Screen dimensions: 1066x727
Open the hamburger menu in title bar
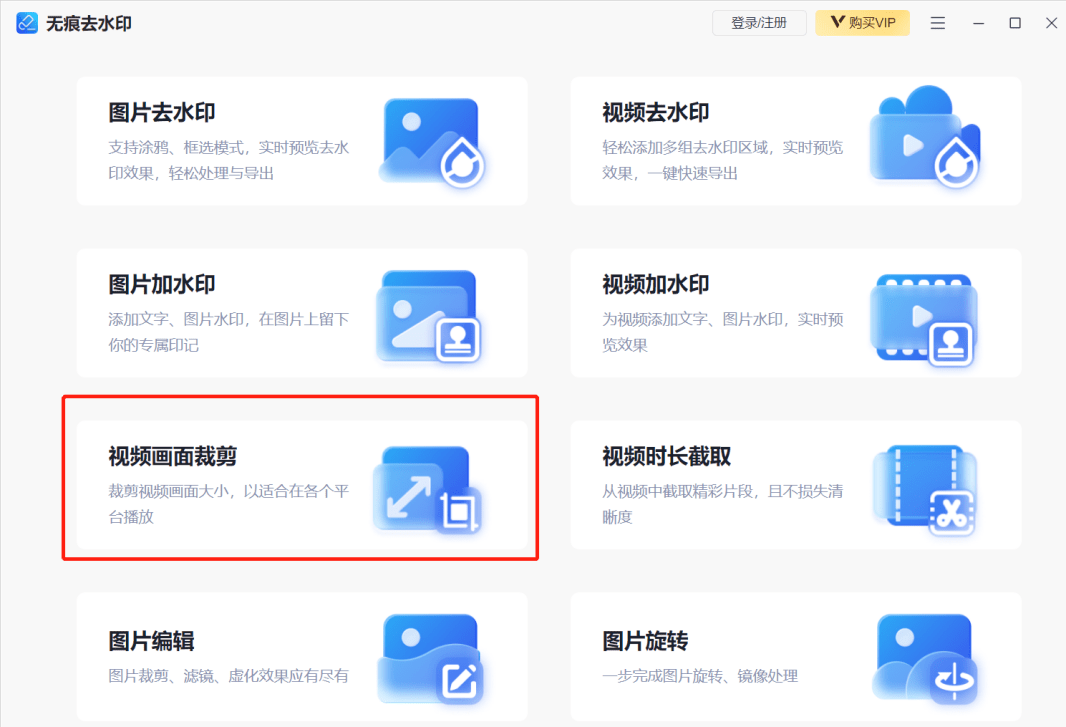click(x=938, y=23)
